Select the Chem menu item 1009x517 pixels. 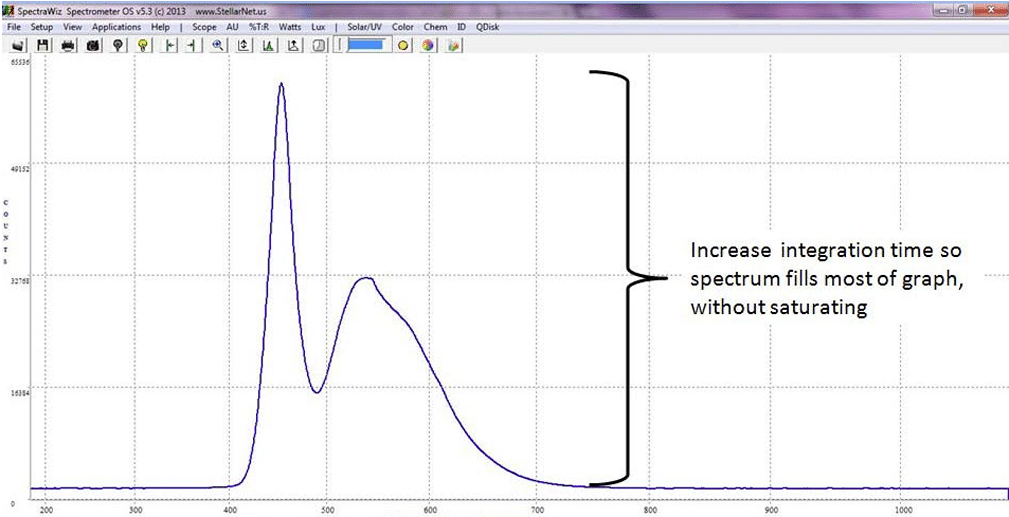pos(435,27)
